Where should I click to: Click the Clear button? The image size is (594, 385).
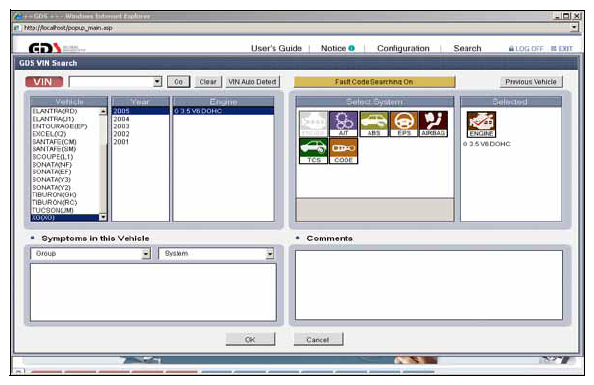pos(208,82)
